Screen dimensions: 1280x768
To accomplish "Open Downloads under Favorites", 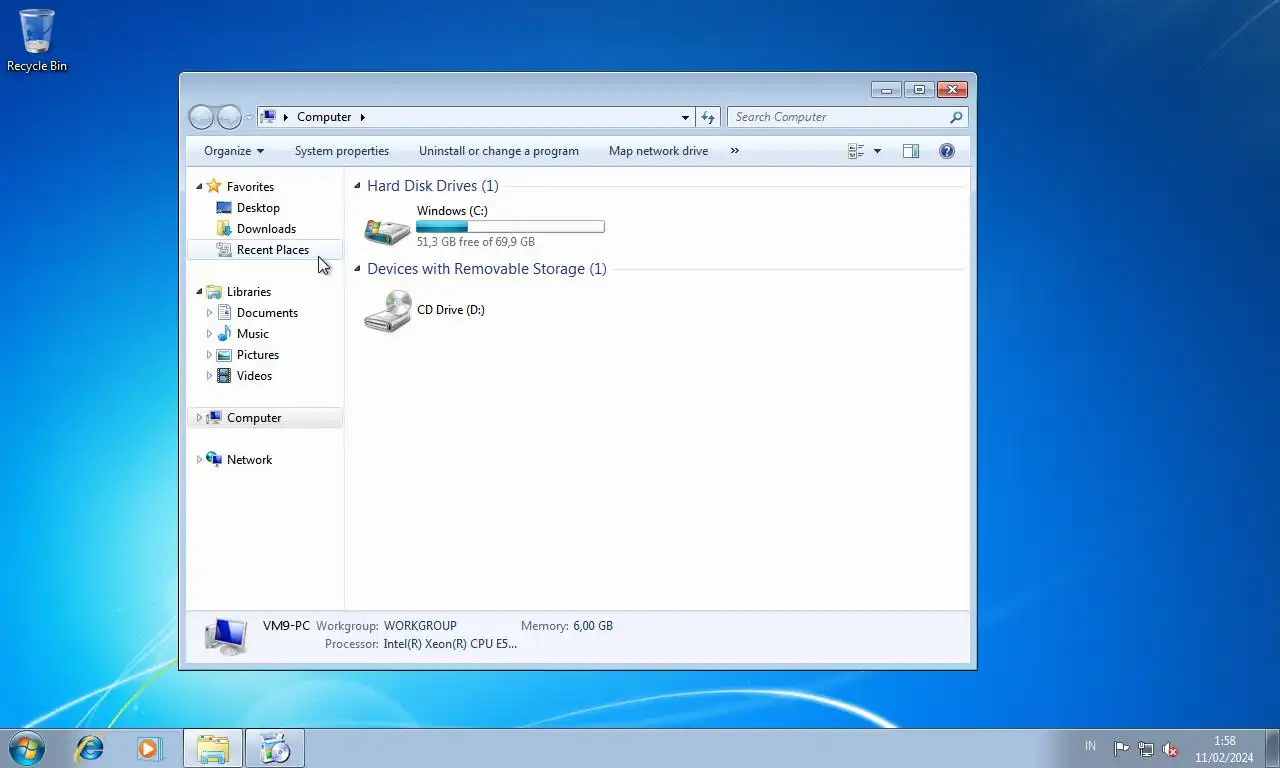I will pos(266,229).
